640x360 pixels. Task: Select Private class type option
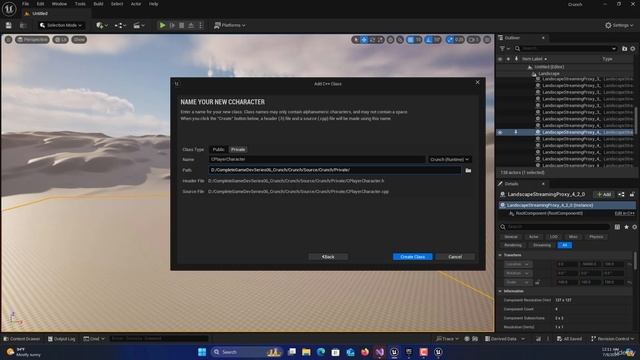pyautogui.click(x=238, y=149)
